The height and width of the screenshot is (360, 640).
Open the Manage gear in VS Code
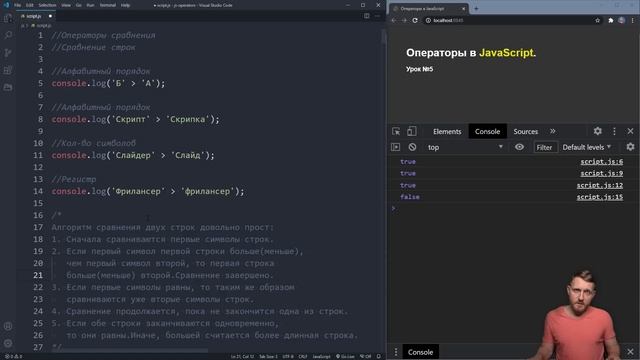click(8, 343)
